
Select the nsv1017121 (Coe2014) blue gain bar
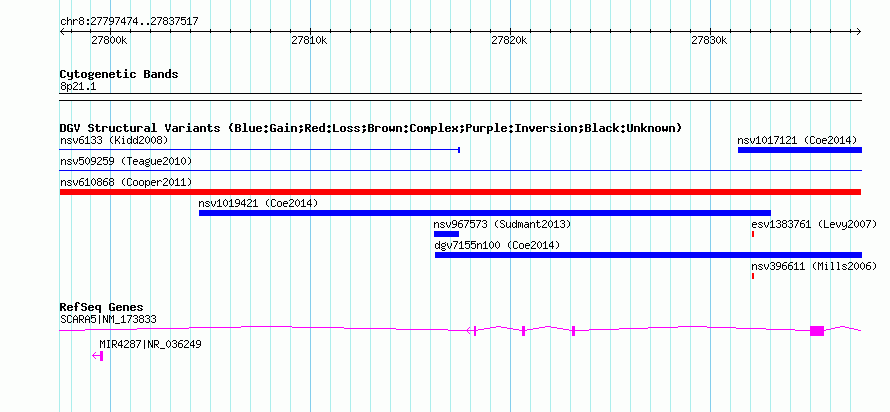800,150
